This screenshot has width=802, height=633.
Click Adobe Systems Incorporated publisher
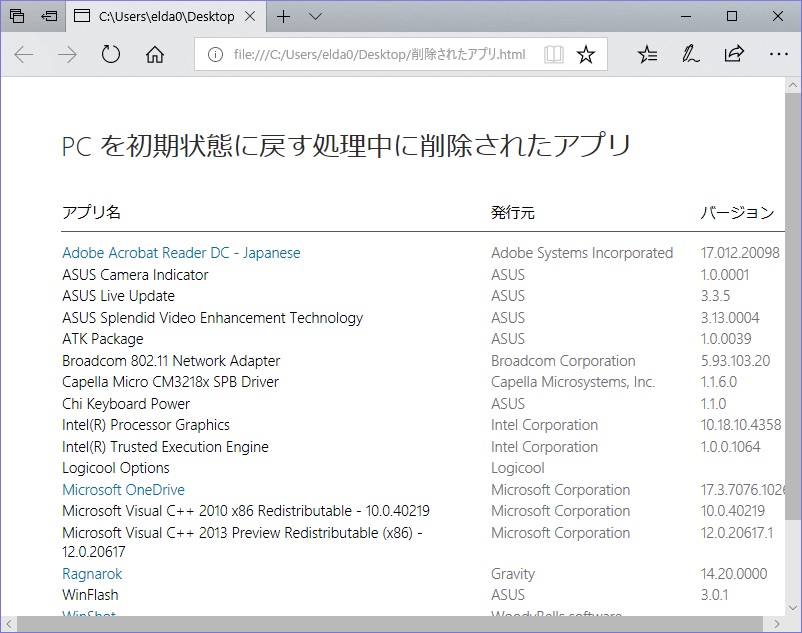coord(582,253)
